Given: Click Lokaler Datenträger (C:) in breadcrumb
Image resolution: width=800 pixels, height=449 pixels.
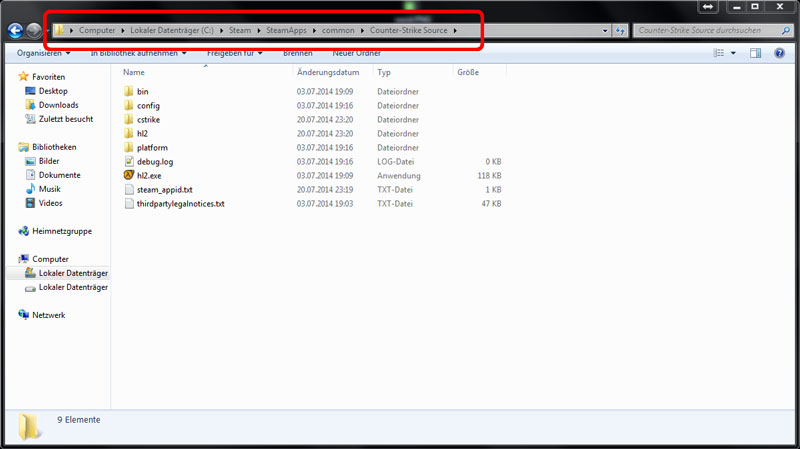Looking at the screenshot, I should click(x=172, y=31).
